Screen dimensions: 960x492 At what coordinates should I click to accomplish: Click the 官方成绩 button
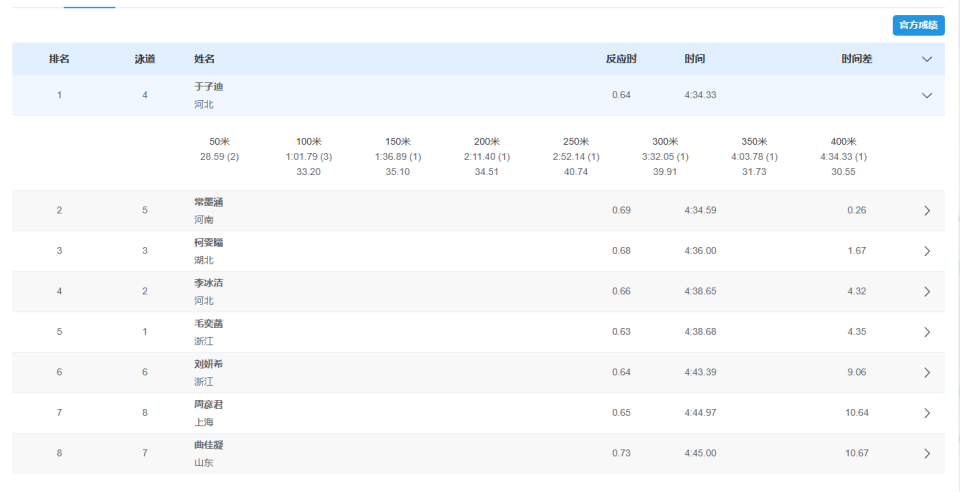918,26
